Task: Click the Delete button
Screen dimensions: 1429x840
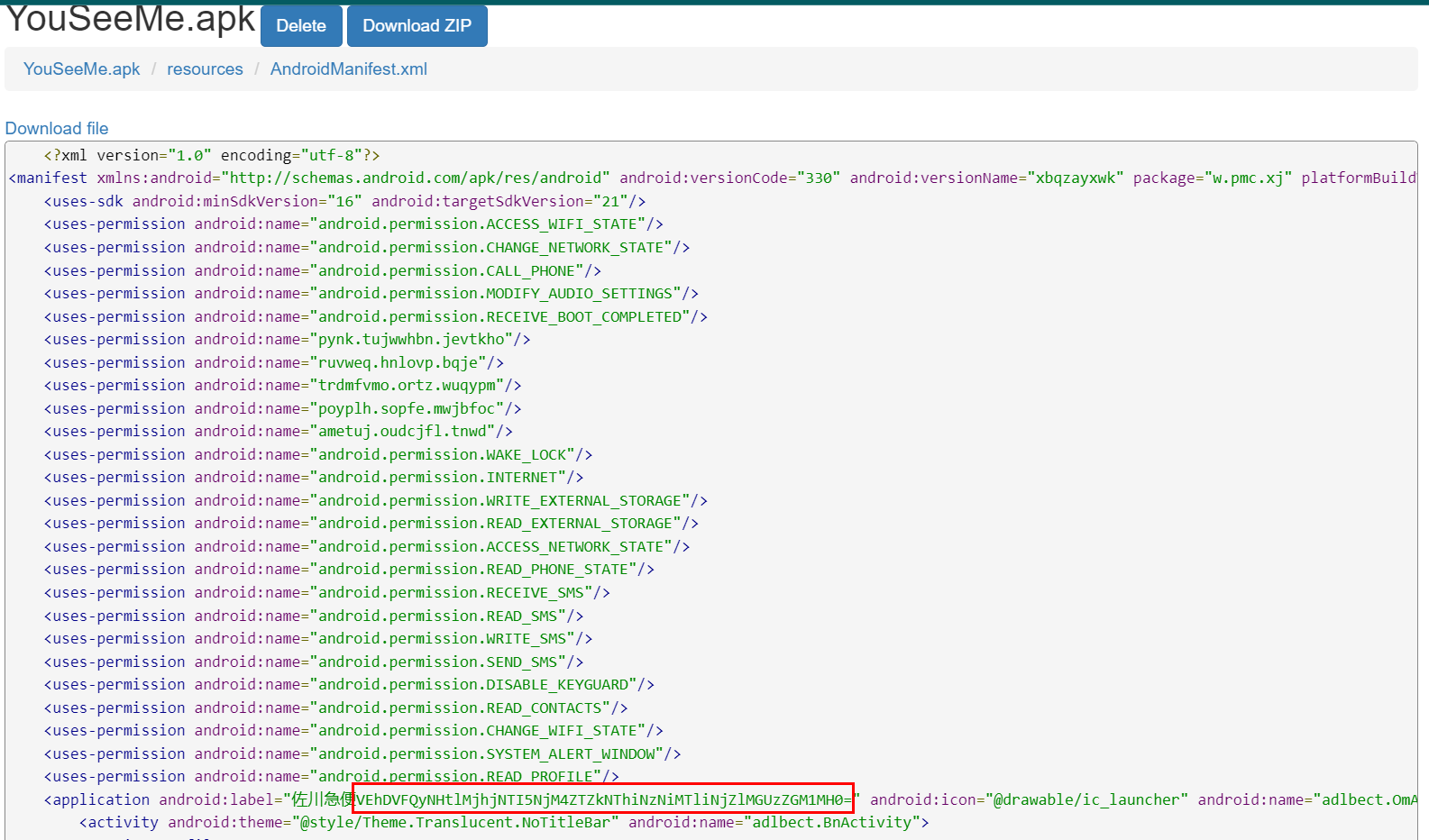Action: coord(301,26)
